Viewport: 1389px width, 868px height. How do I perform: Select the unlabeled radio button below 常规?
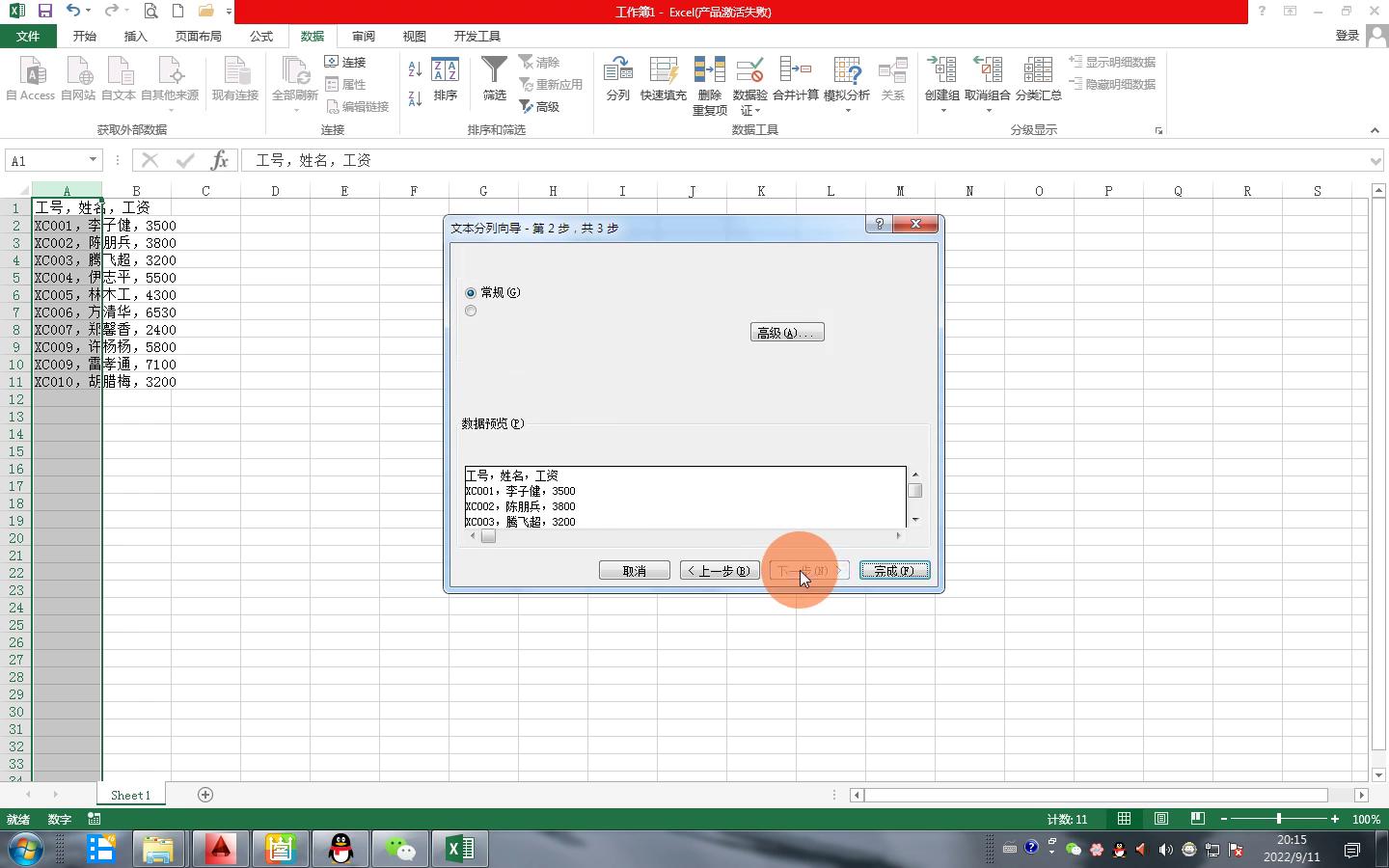(x=471, y=311)
